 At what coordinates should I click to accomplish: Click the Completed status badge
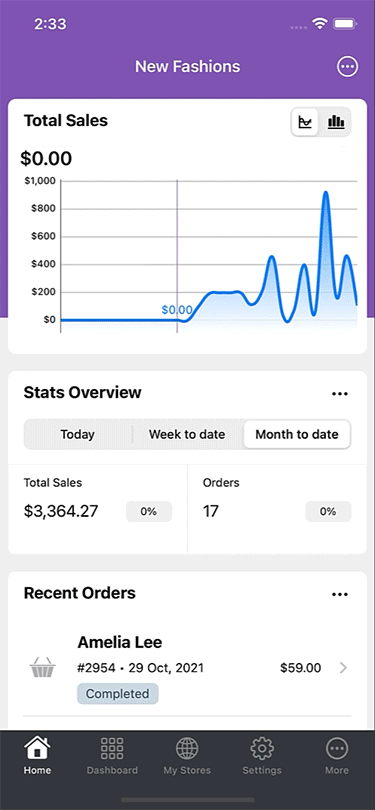118,694
